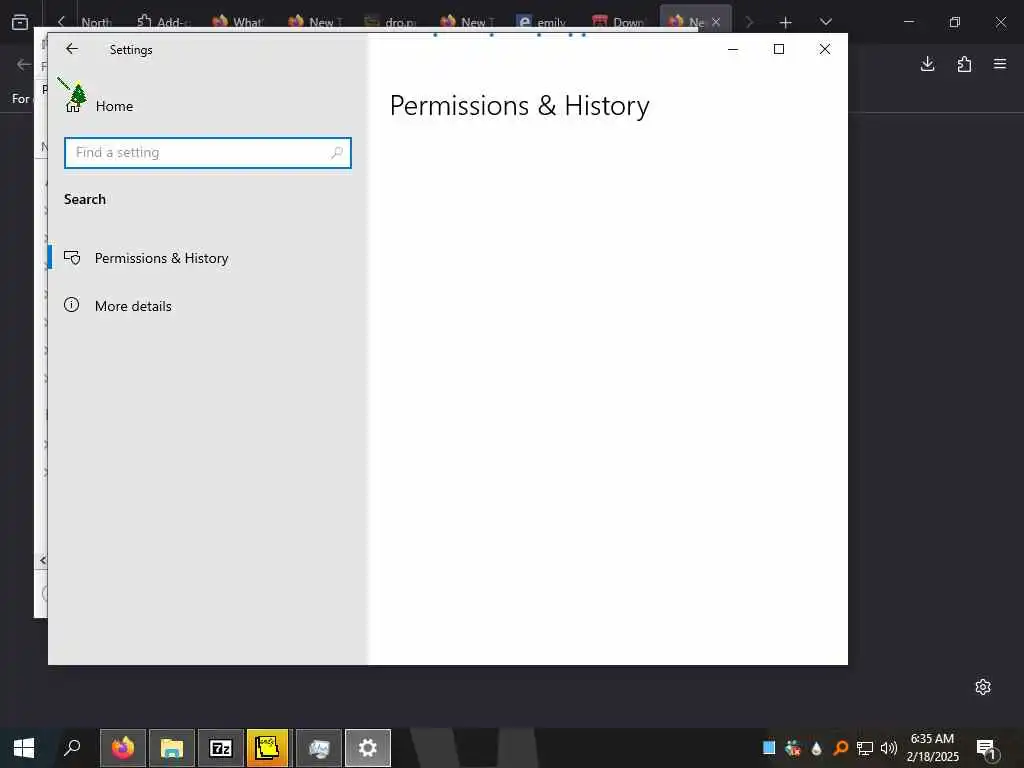Open the new tab customize gear
Screen dimensions: 1024x768
pyautogui.click(x=983, y=686)
